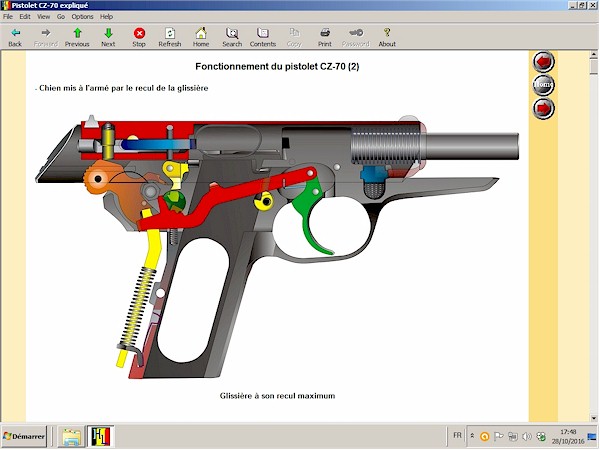Click the action center flag tray icon

pos(499,436)
